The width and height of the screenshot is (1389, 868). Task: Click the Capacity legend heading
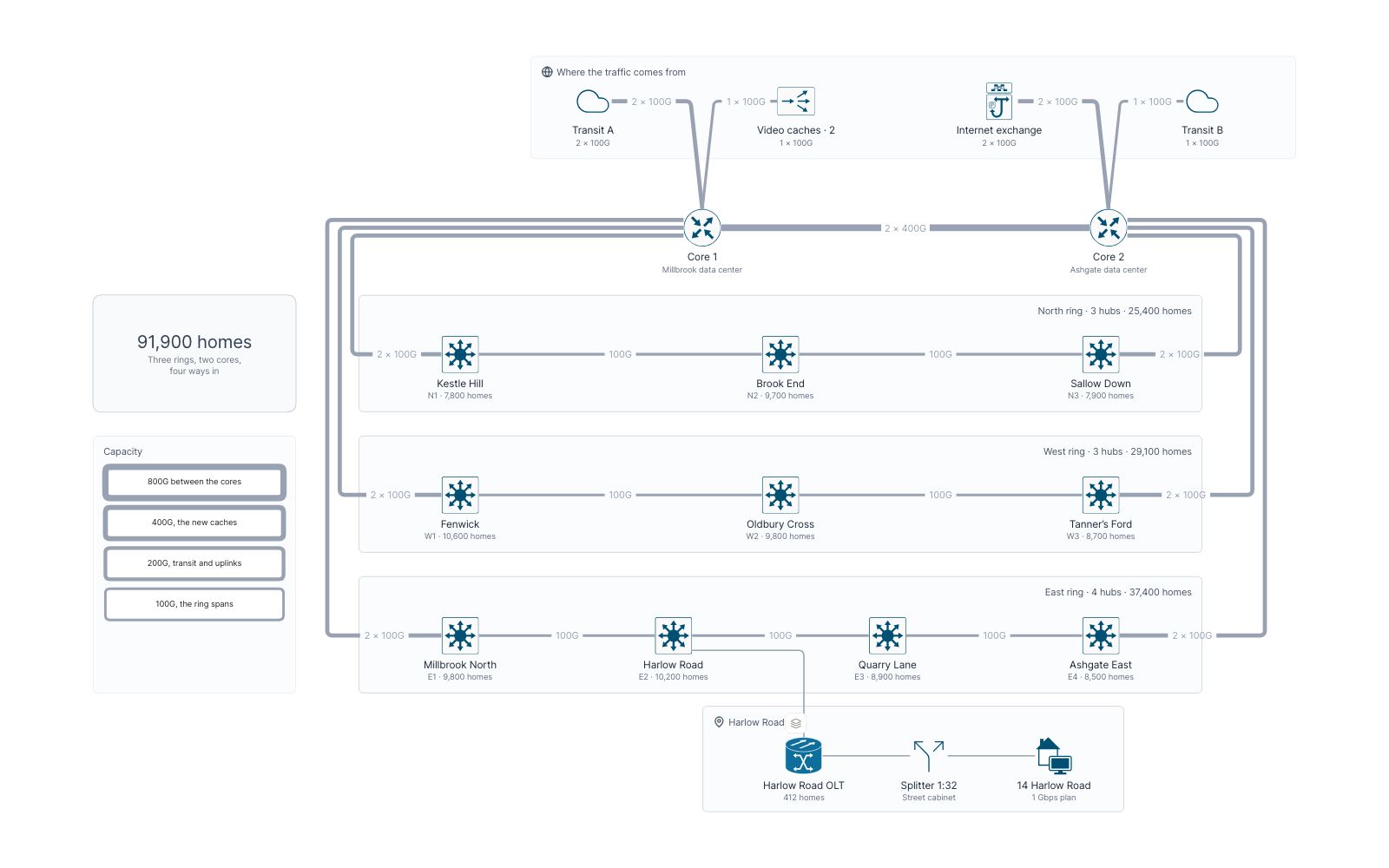pyautogui.click(x=122, y=451)
